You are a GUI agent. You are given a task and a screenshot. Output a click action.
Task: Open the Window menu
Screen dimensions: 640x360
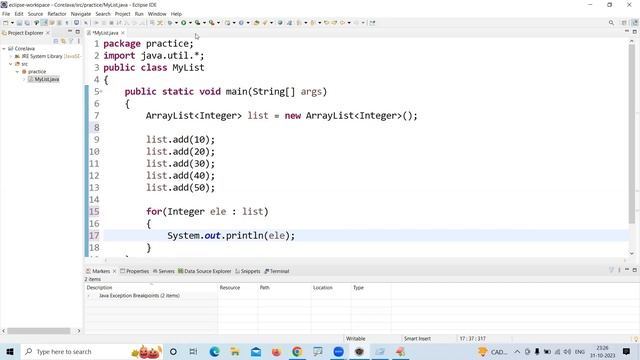[x=157, y=14]
